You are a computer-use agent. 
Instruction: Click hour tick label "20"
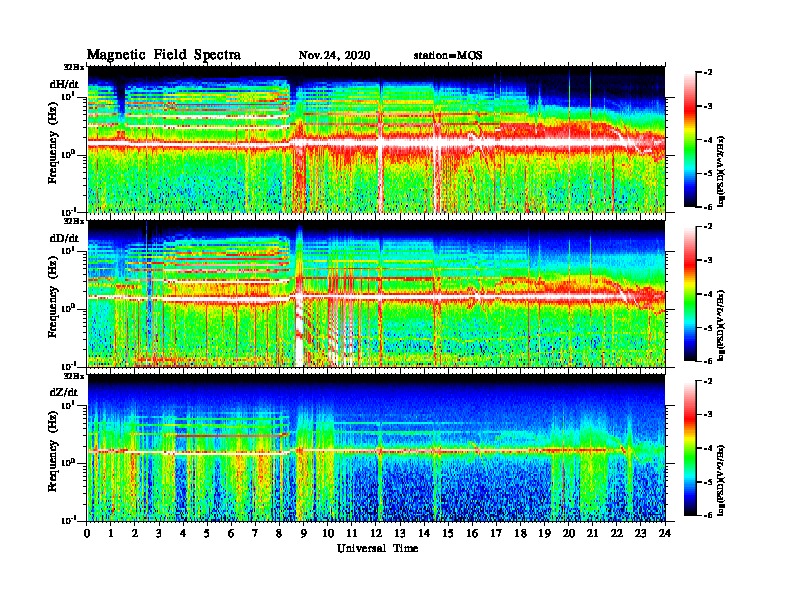[x=569, y=533]
